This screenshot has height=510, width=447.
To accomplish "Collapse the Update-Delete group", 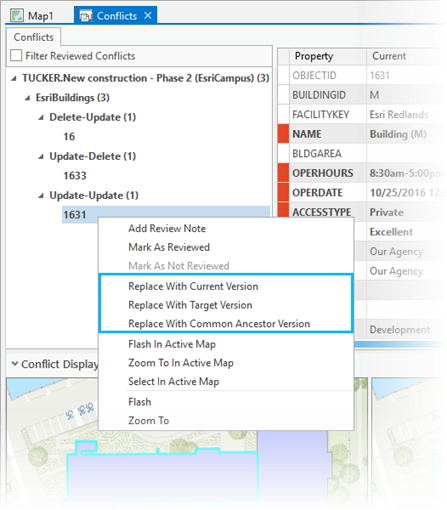I will click(41, 157).
